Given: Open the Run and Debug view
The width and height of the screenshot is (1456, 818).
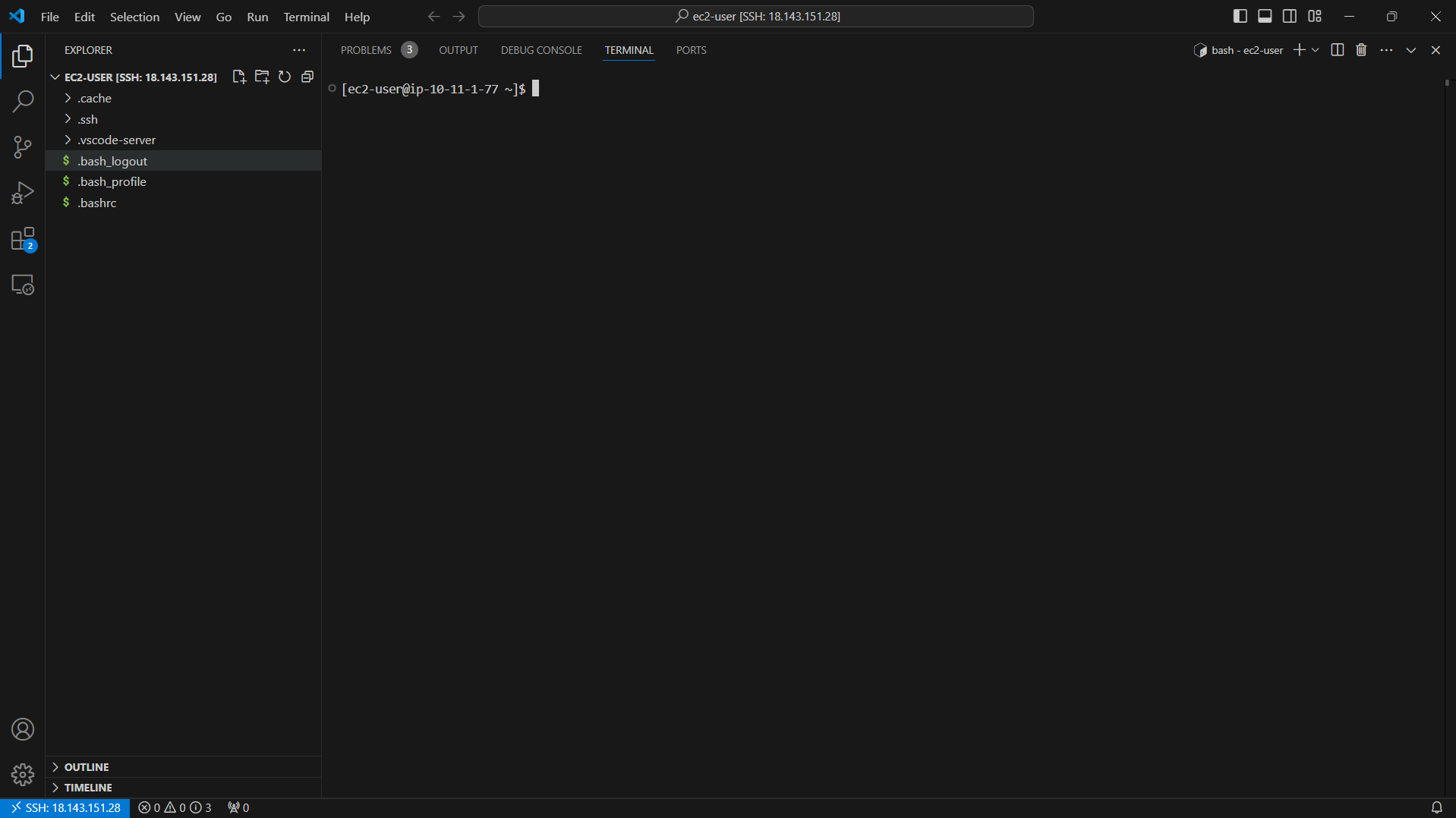Looking at the screenshot, I should click(23, 193).
